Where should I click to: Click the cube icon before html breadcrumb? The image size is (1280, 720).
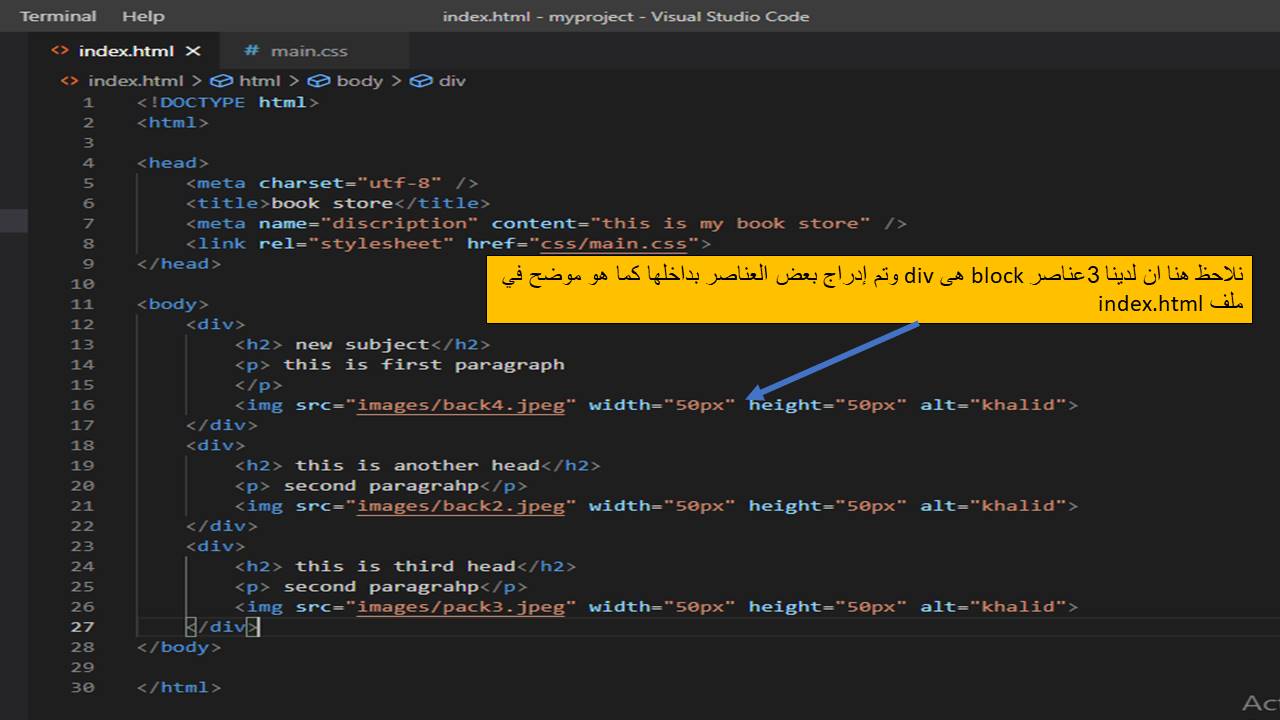221,81
